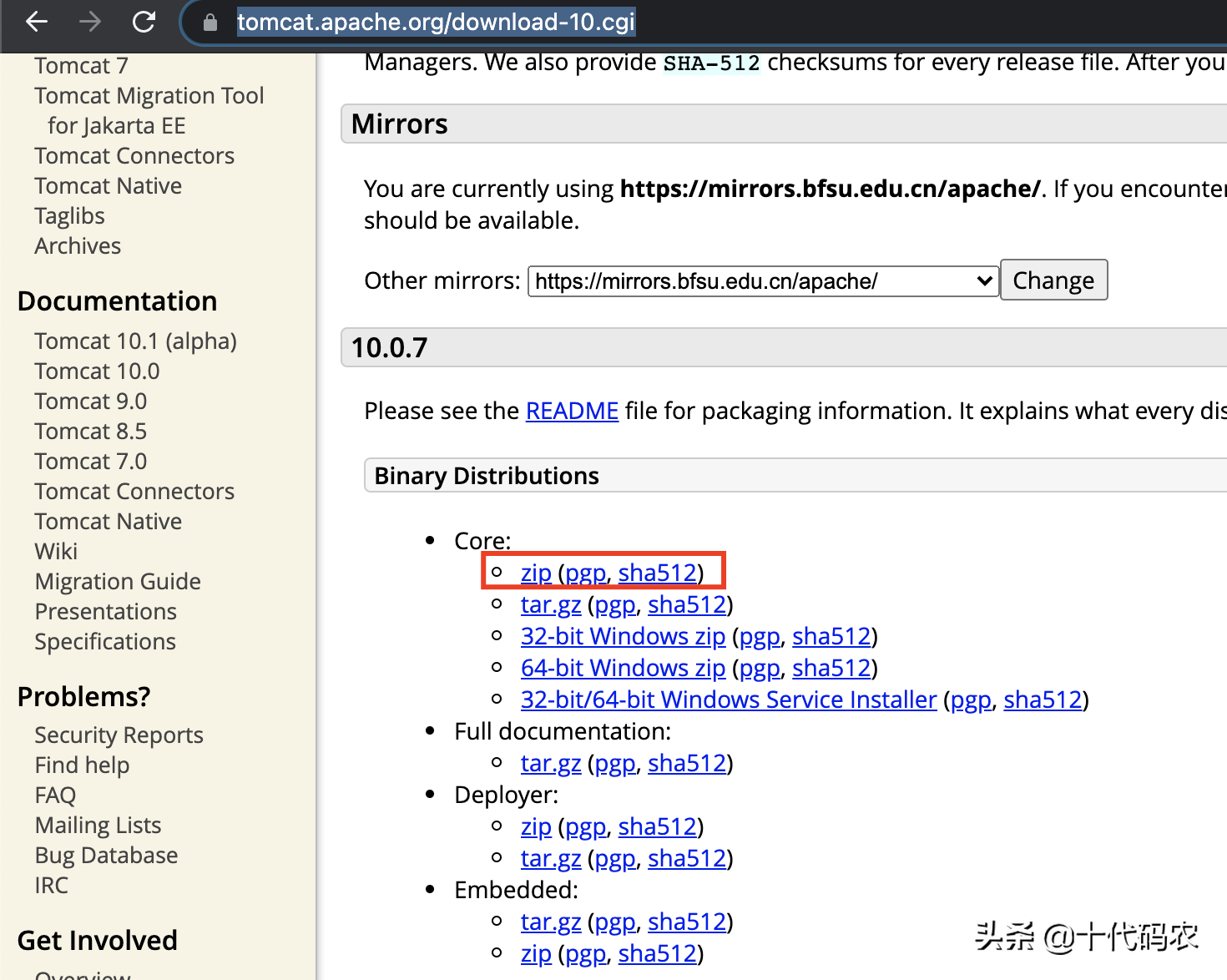Open the Archives sidebar link

click(x=78, y=245)
